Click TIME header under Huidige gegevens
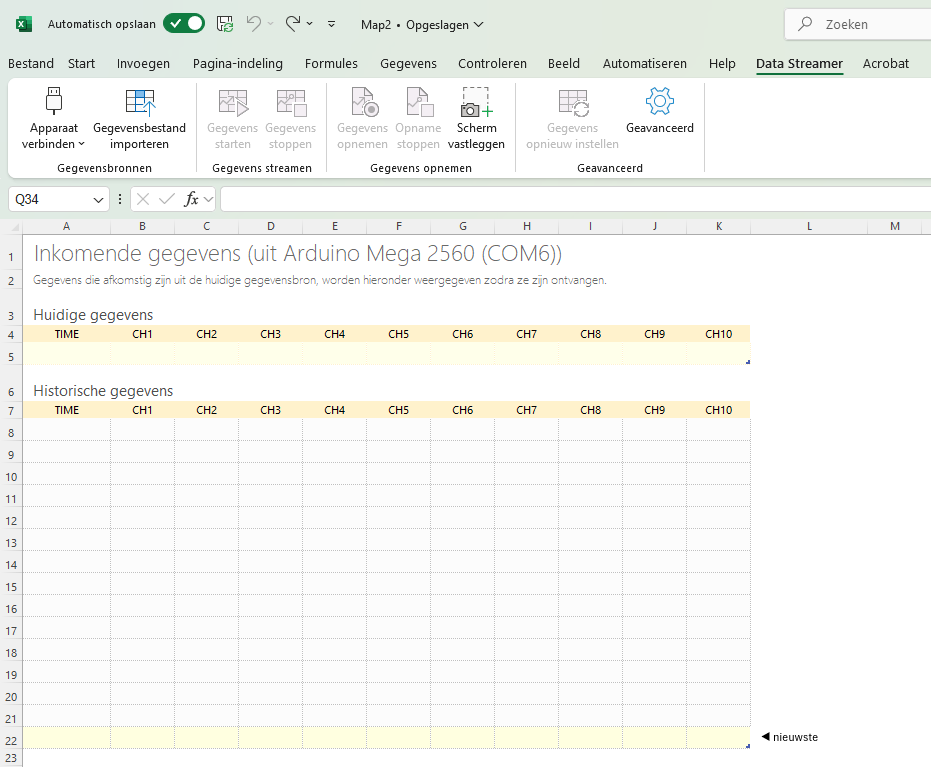Viewport: 931px width, 767px height. click(66, 334)
